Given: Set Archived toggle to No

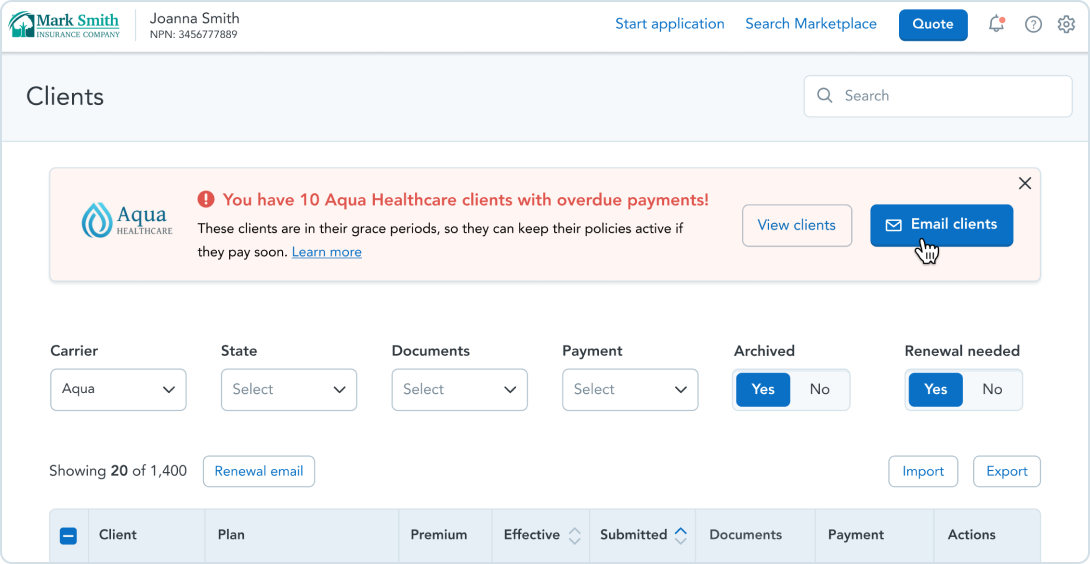Looking at the screenshot, I should click(x=820, y=389).
